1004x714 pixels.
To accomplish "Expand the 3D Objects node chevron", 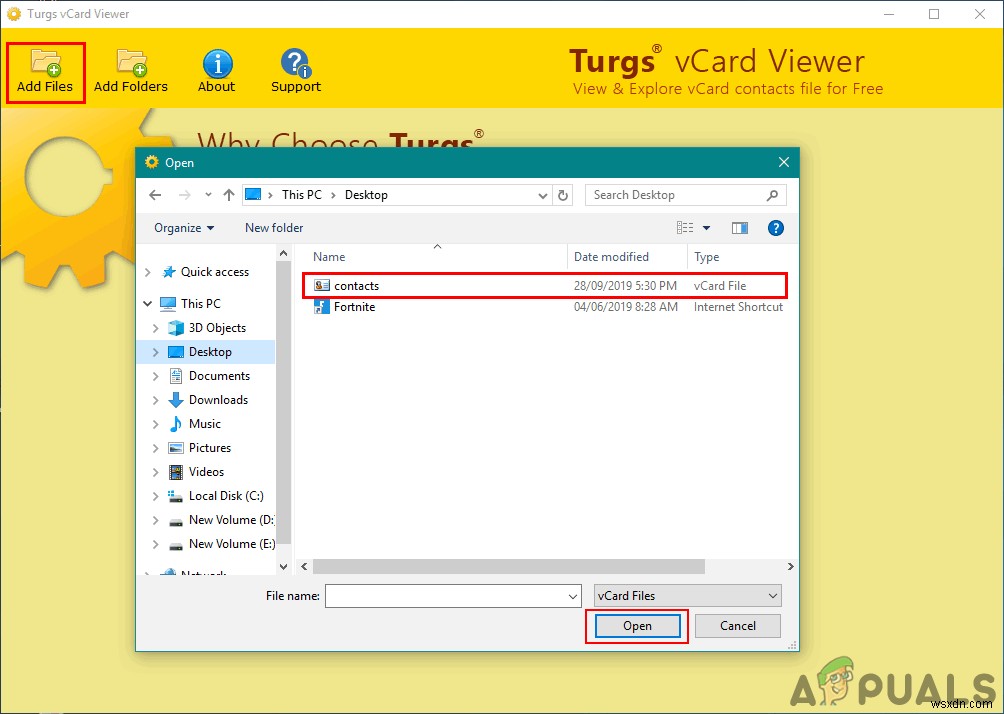I will pyautogui.click(x=156, y=328).
